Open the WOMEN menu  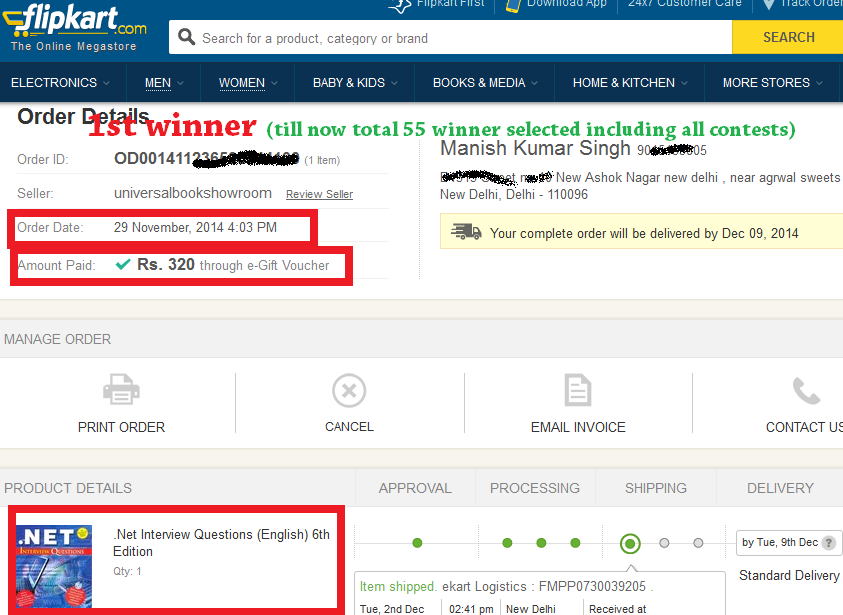(241, 83)
